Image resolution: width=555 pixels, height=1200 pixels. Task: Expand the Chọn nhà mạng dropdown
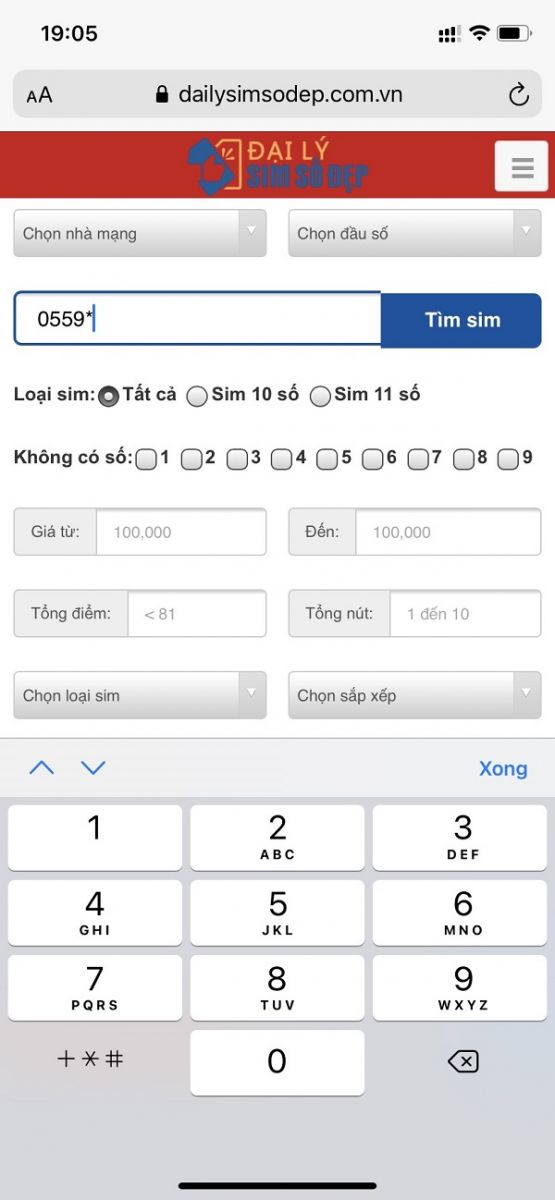click(140, 233)
